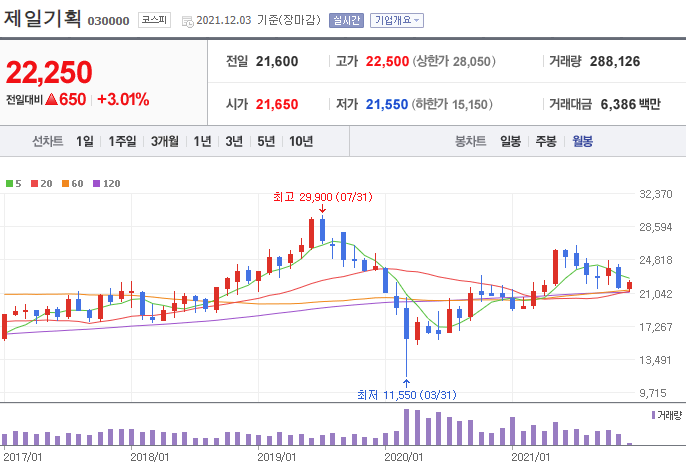686x467 pixels.
Task: Click the 최저 11,550 (03/31) label
Action: pos(406,395)
